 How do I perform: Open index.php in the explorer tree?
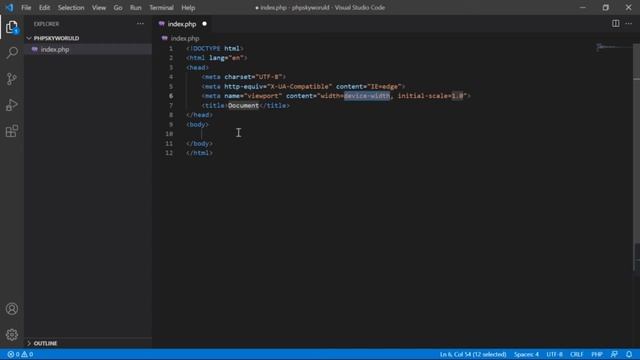(x=55, y=49)
